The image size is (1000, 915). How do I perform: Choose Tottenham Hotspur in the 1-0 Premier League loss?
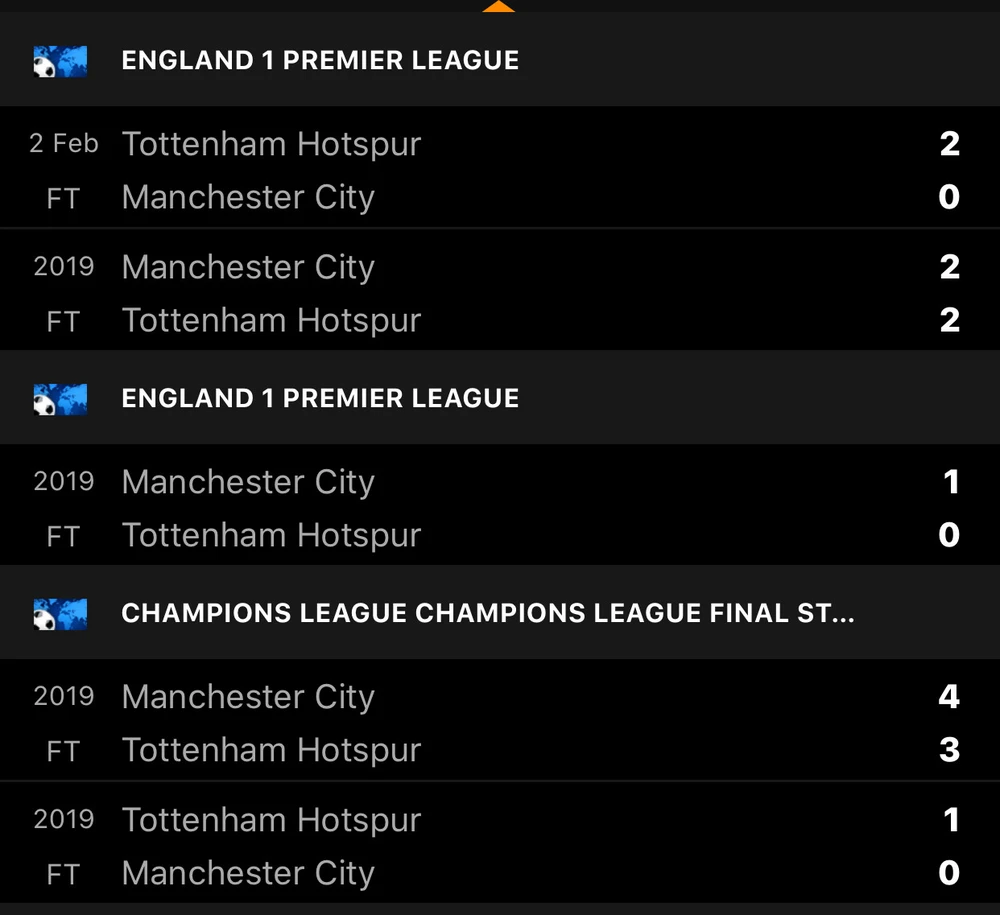pyautogui.click(x=271, y=535)
